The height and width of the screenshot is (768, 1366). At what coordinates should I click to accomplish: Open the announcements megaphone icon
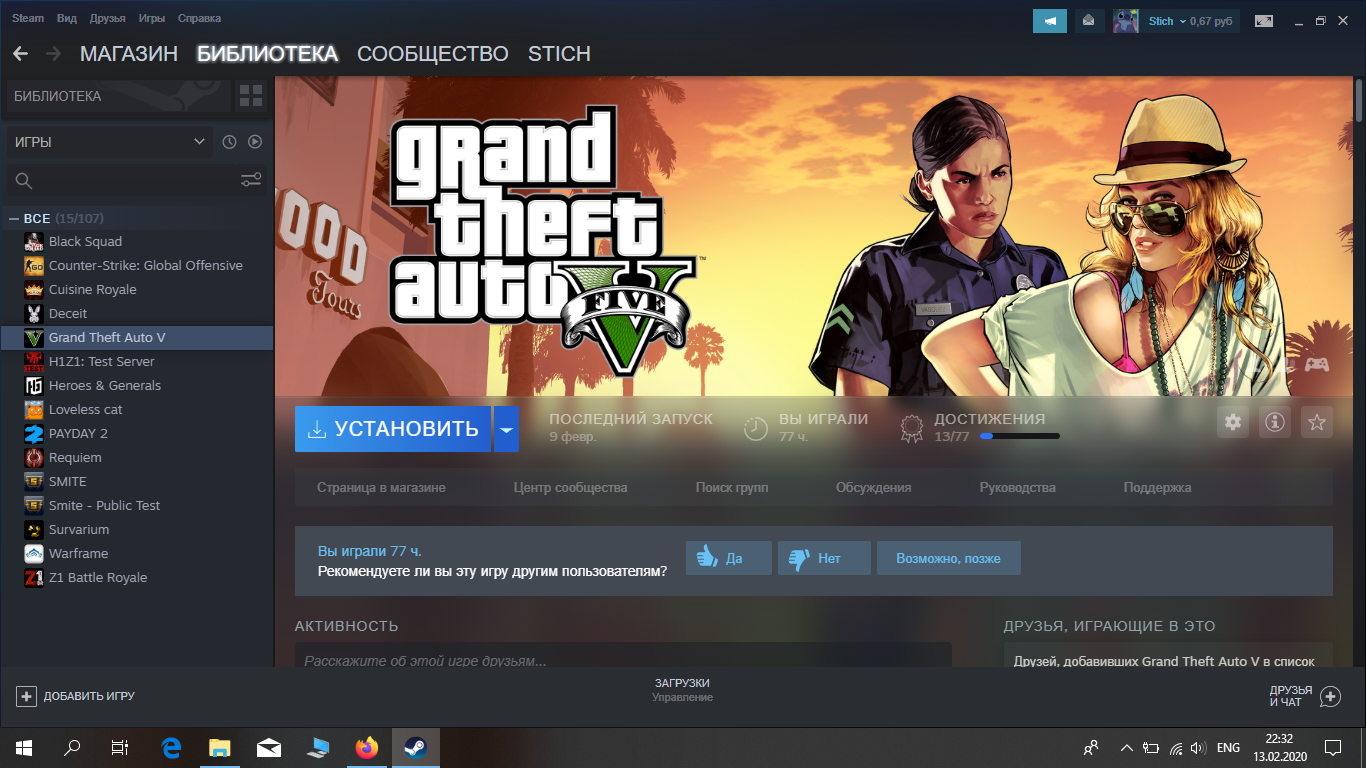coord(1050,20)
